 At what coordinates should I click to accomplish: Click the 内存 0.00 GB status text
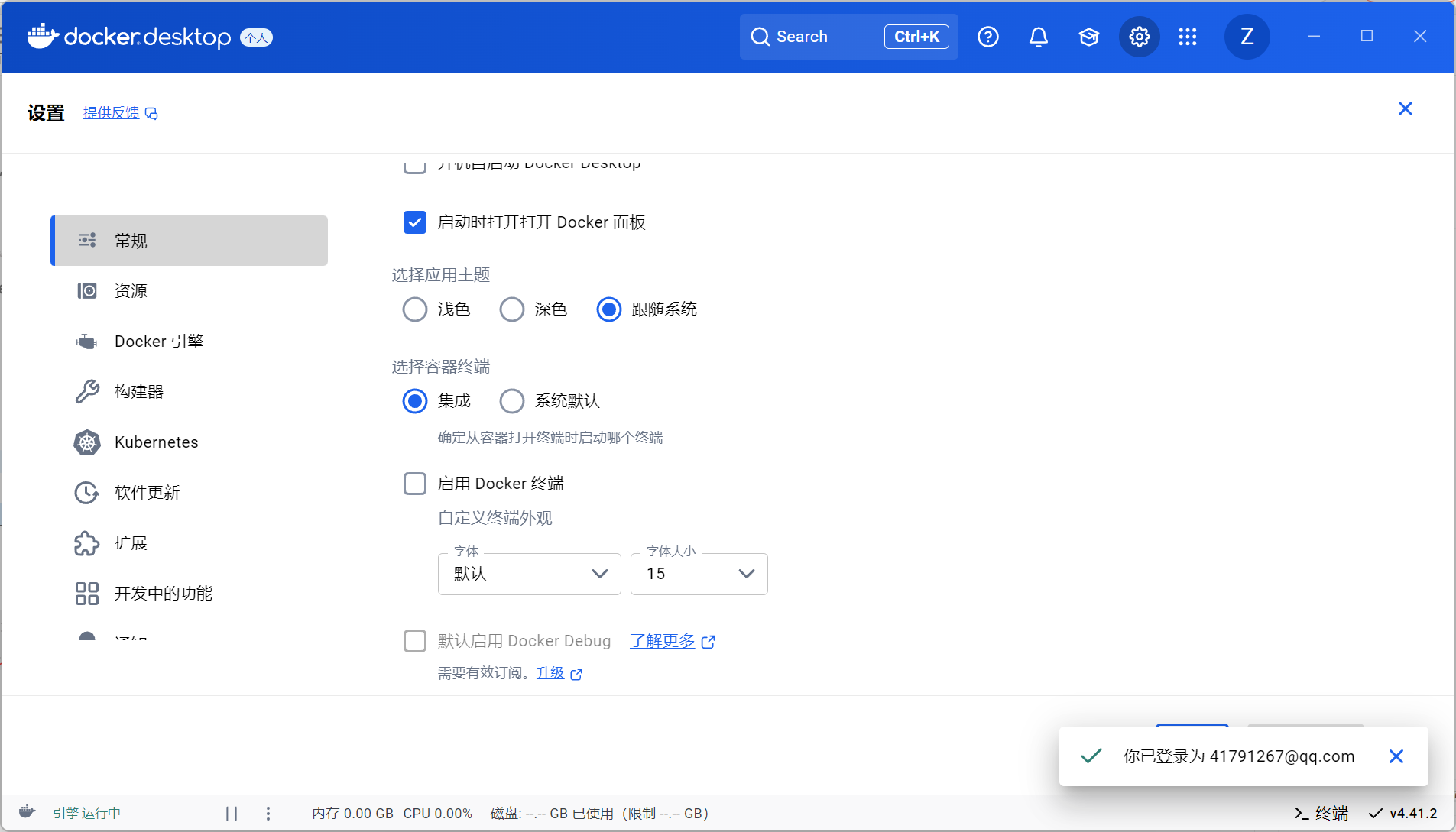(352, 814)
